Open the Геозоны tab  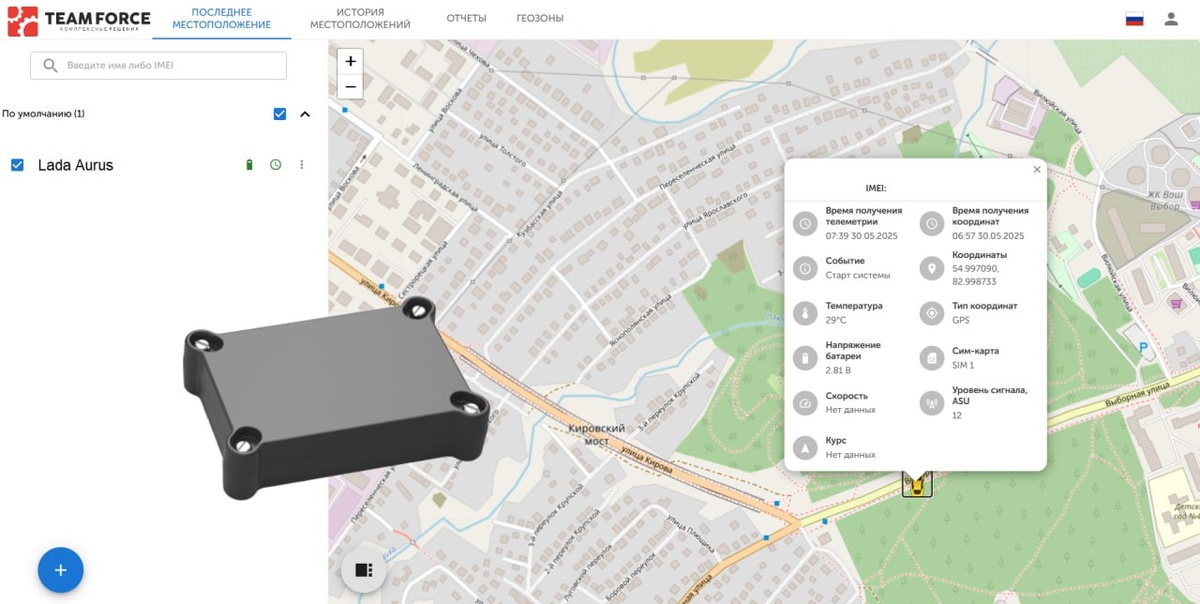point(540,18)
